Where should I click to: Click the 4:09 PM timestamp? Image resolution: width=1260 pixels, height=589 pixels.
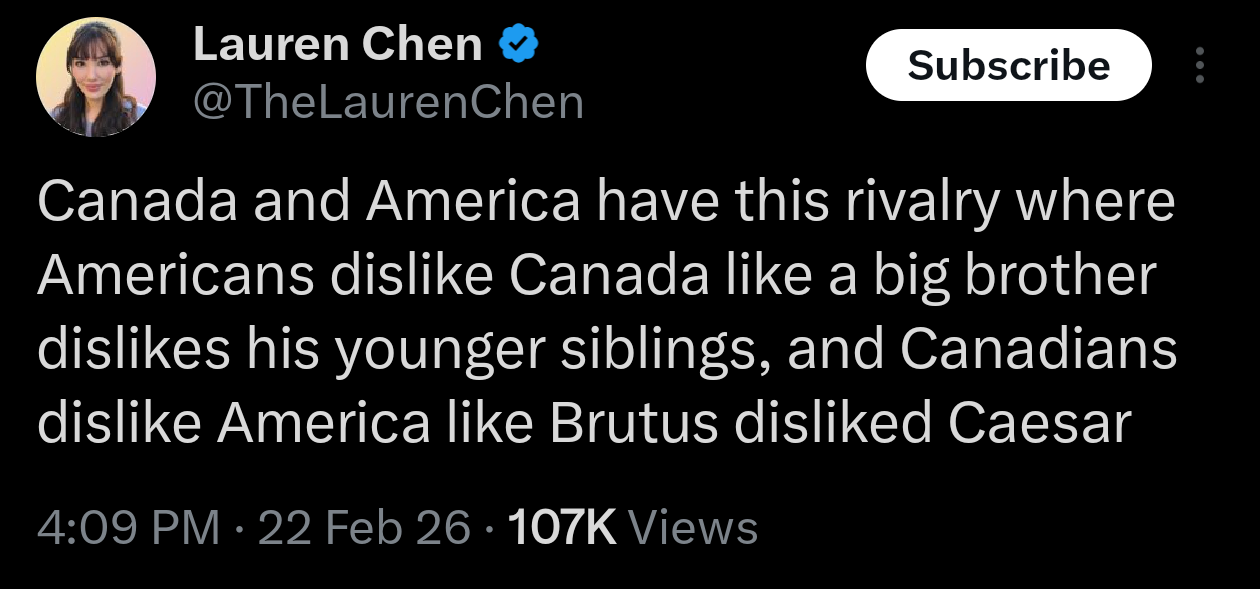(128, 527)
